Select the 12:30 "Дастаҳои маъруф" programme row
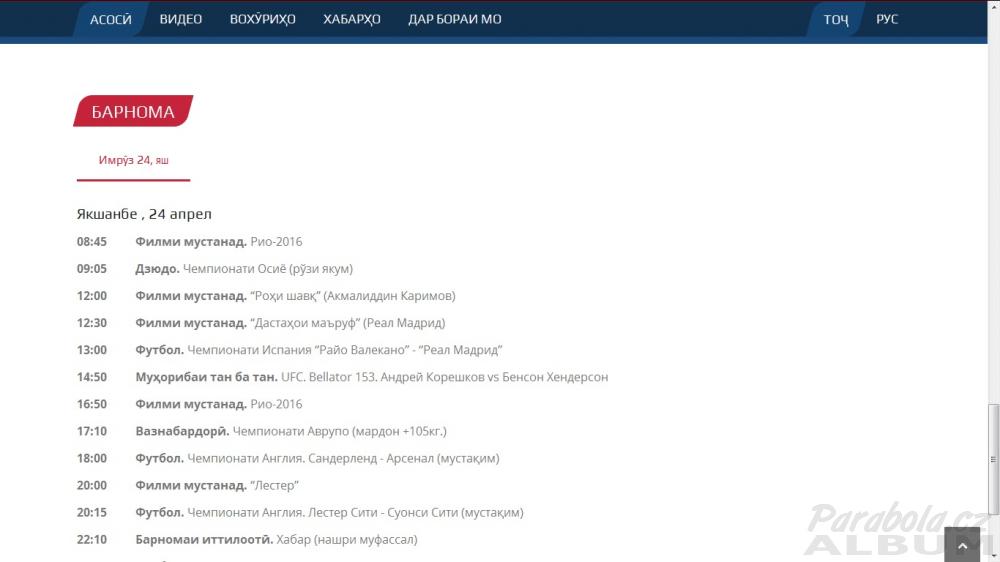This screenshot has height=562, width=1000. (x=261, y=323)
